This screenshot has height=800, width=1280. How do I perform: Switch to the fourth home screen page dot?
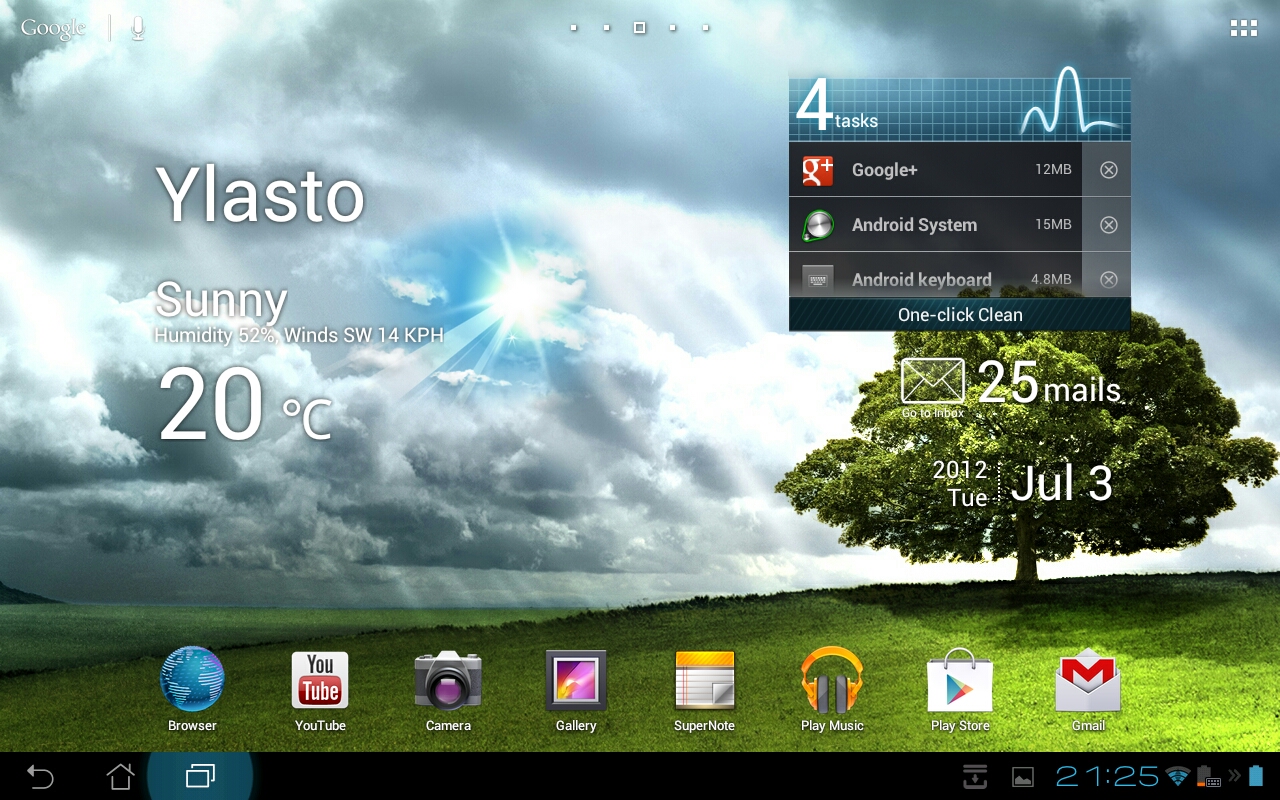click(x=672, y=28)
